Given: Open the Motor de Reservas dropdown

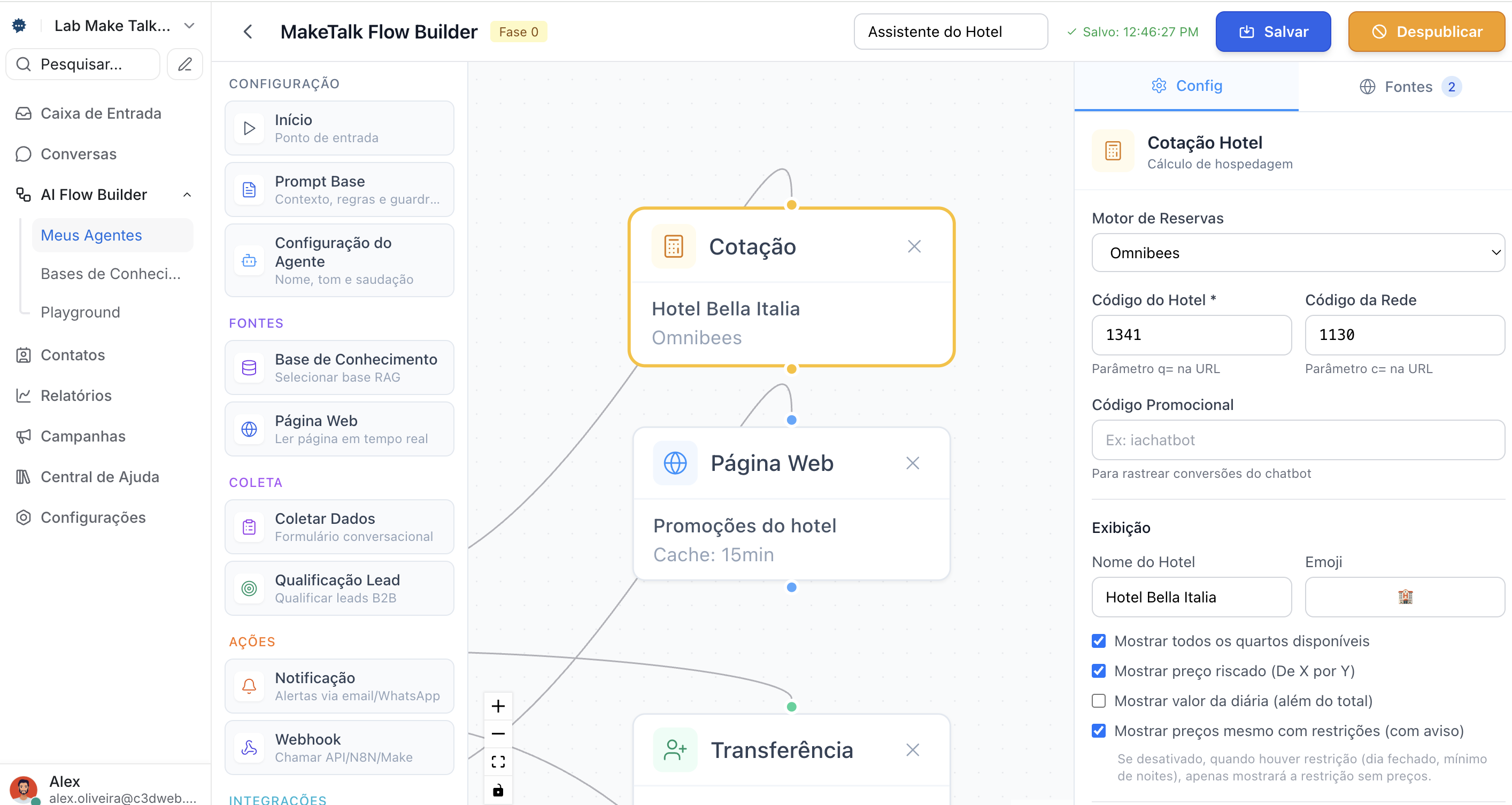Looking at the screenshot, I should click(x=1297, y=253).
